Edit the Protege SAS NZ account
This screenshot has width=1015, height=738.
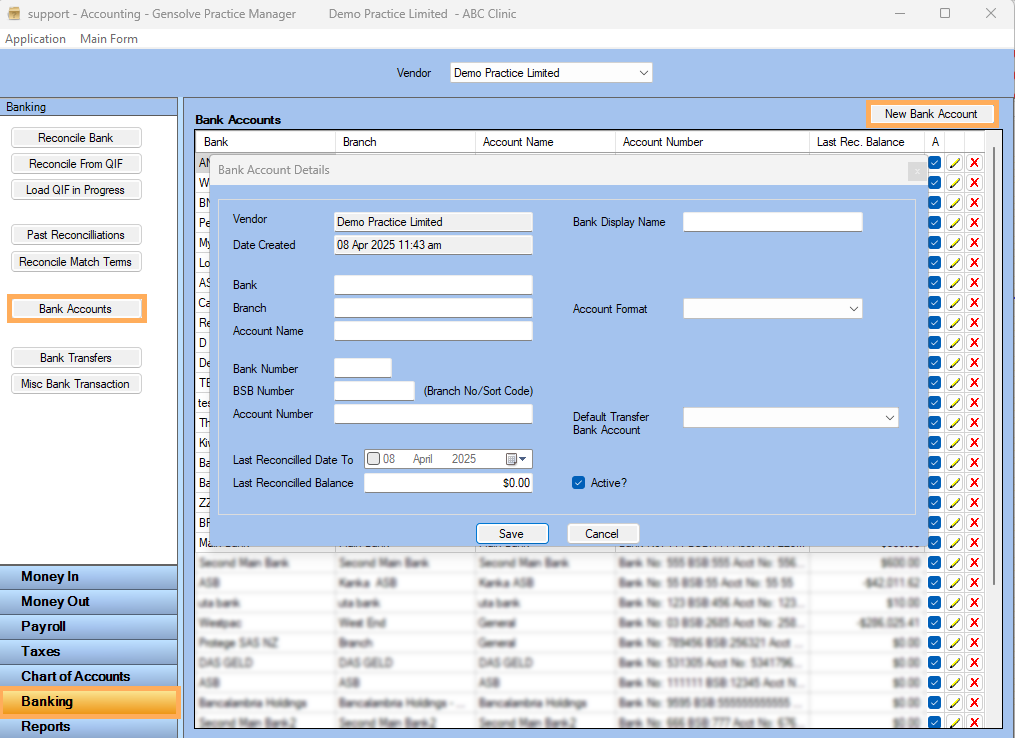pos(954,643)
